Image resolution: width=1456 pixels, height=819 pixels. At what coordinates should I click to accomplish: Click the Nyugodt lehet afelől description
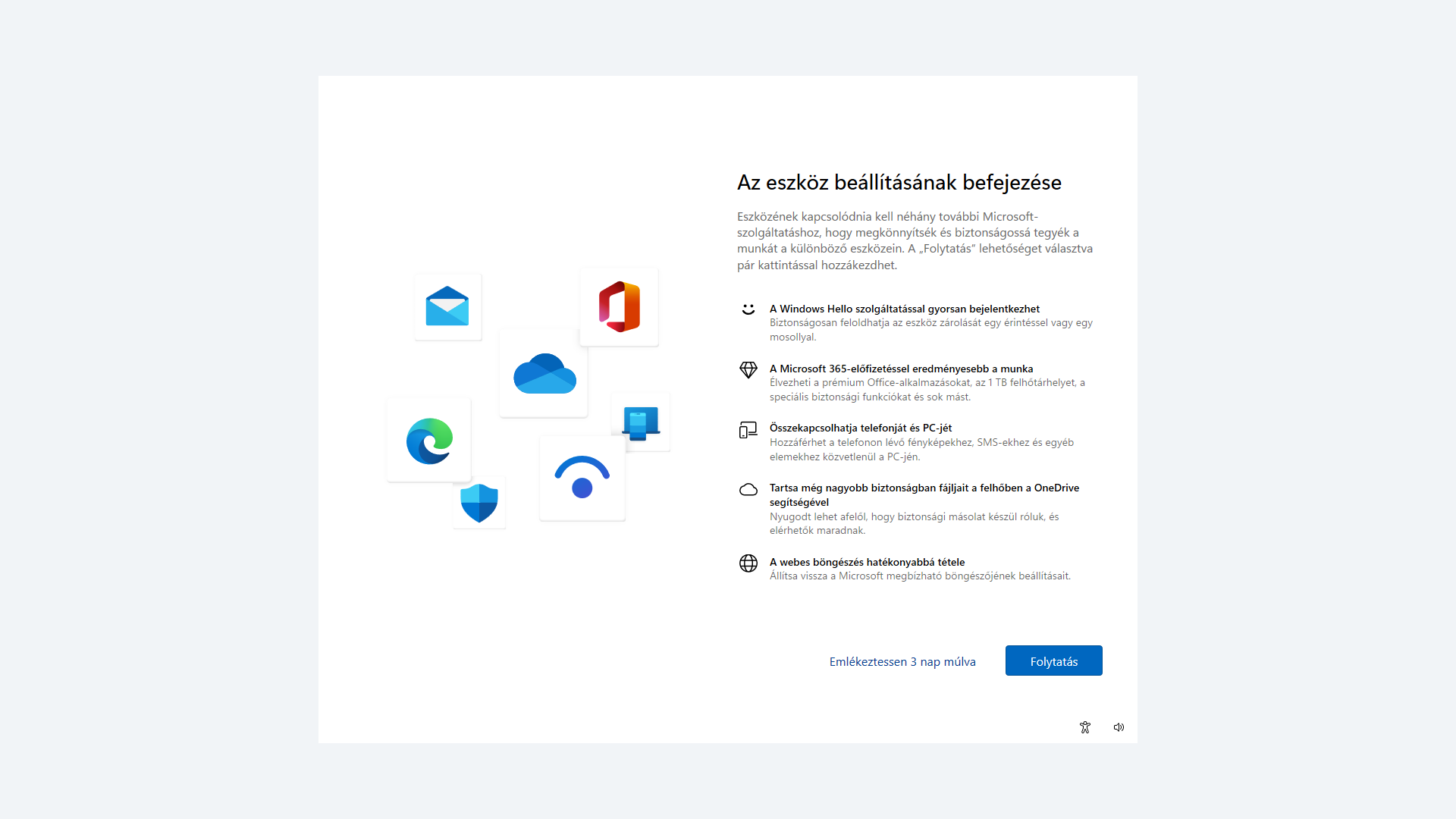tap(915, 523)
